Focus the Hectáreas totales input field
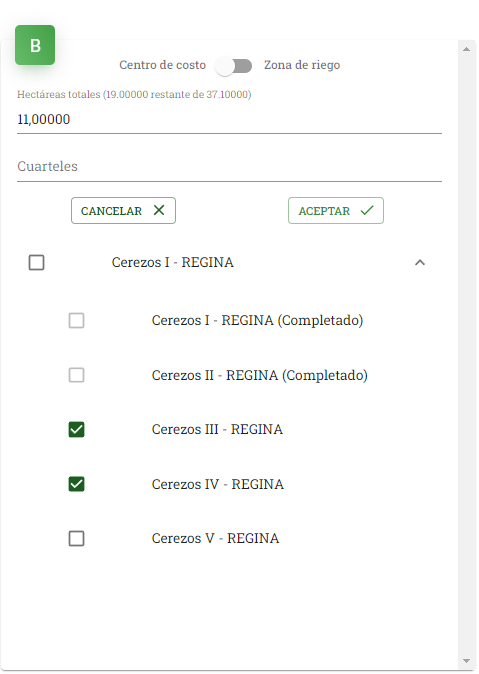Screen dimensions: 479x674 point(229,119)
